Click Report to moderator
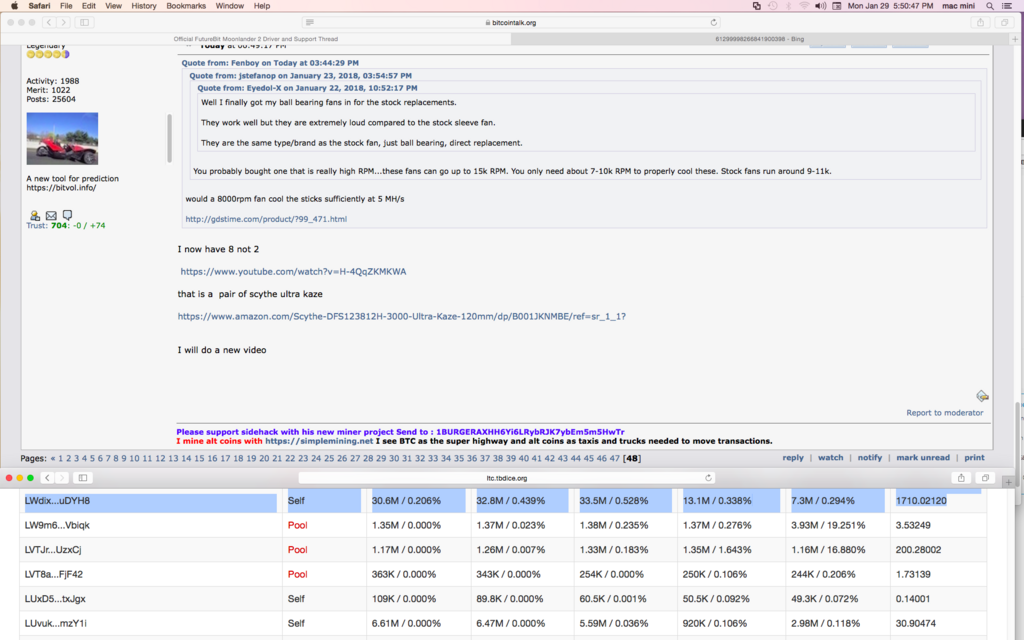The image size is (1024, 640). coord(944,413)
